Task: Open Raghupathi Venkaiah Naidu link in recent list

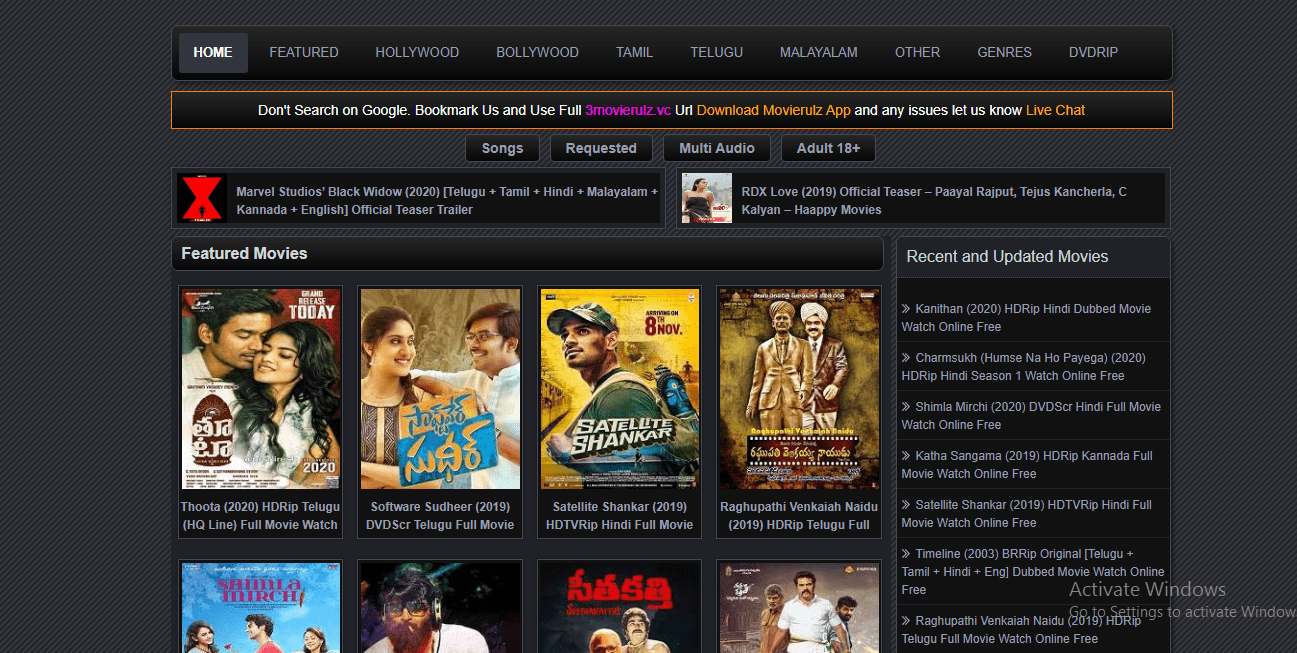Action: pyautogui.click(x=1021, y=629)
